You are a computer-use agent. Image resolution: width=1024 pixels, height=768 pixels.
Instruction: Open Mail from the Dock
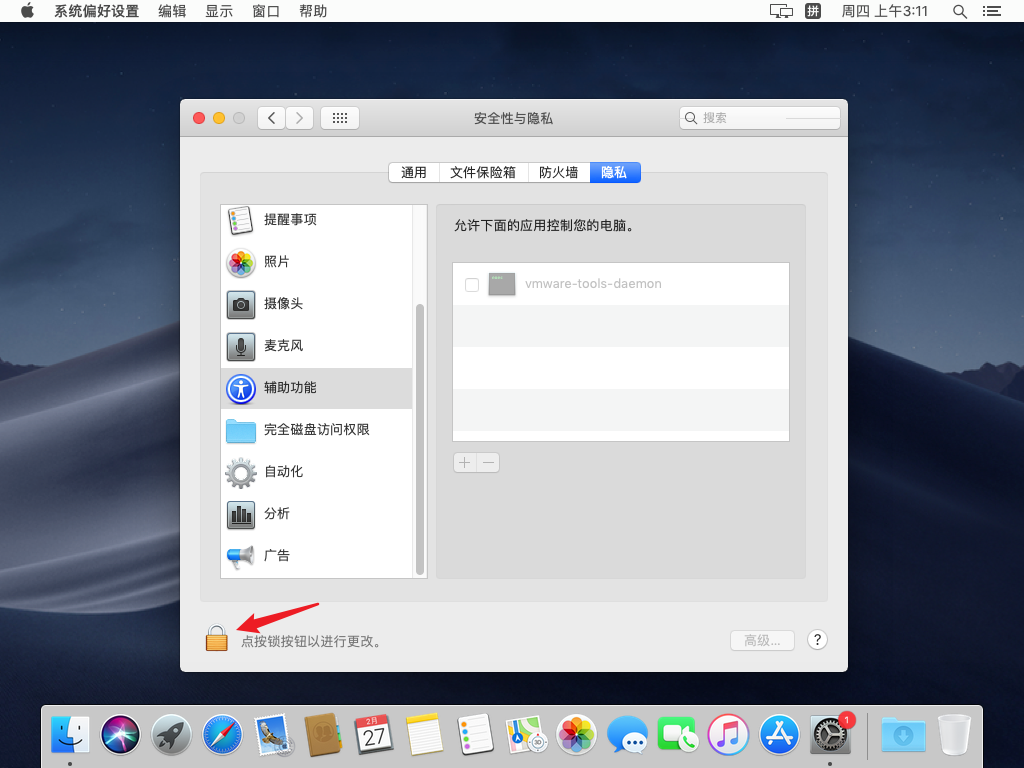[x=273, y=735]
